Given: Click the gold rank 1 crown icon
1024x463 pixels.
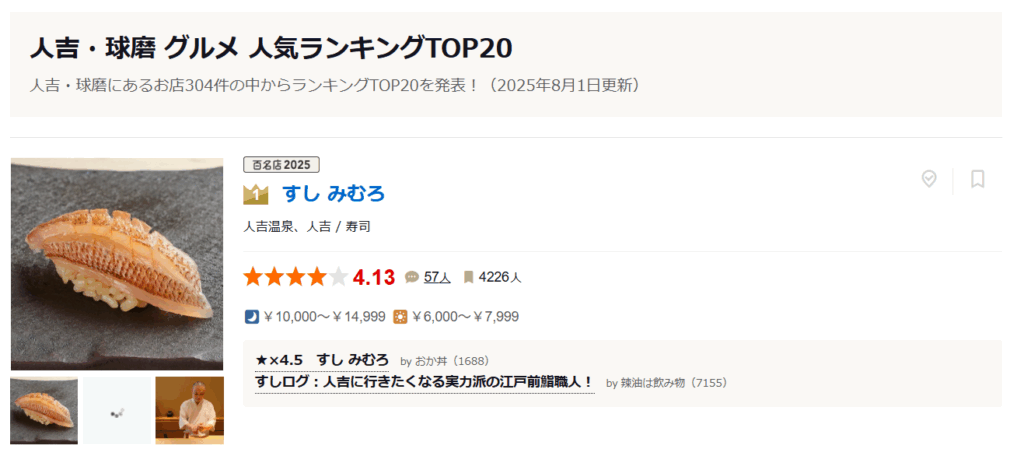Looking at the screenshot, I should pyautogui.click(x=256, y=194).
